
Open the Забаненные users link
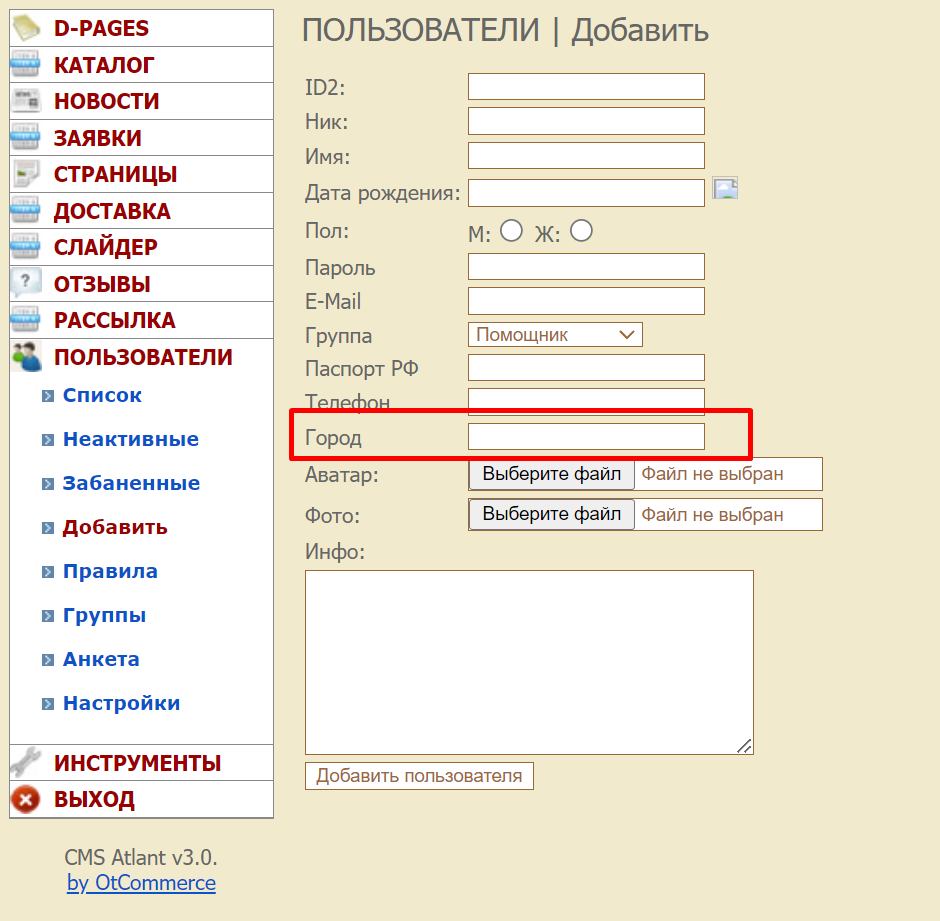pyautogui.click(x=131, y=483)
